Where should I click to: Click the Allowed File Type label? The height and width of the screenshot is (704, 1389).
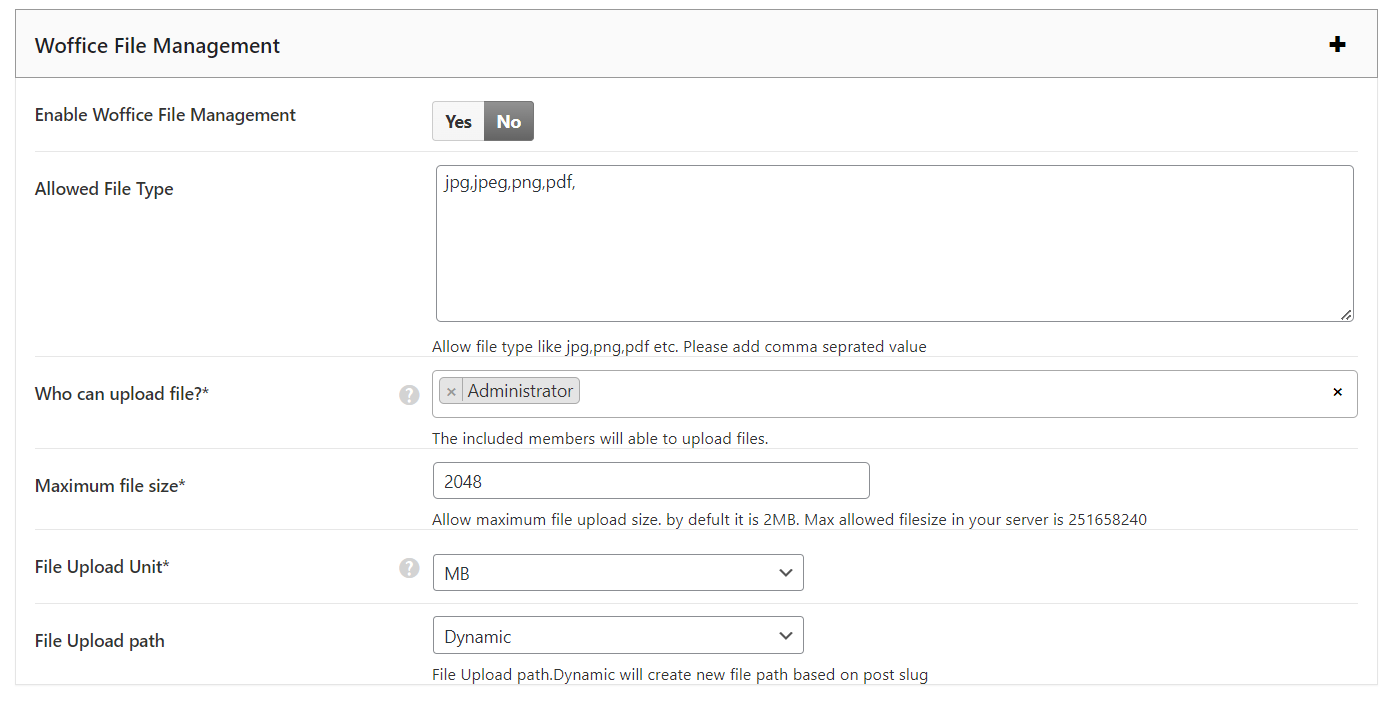pos(104,189)
